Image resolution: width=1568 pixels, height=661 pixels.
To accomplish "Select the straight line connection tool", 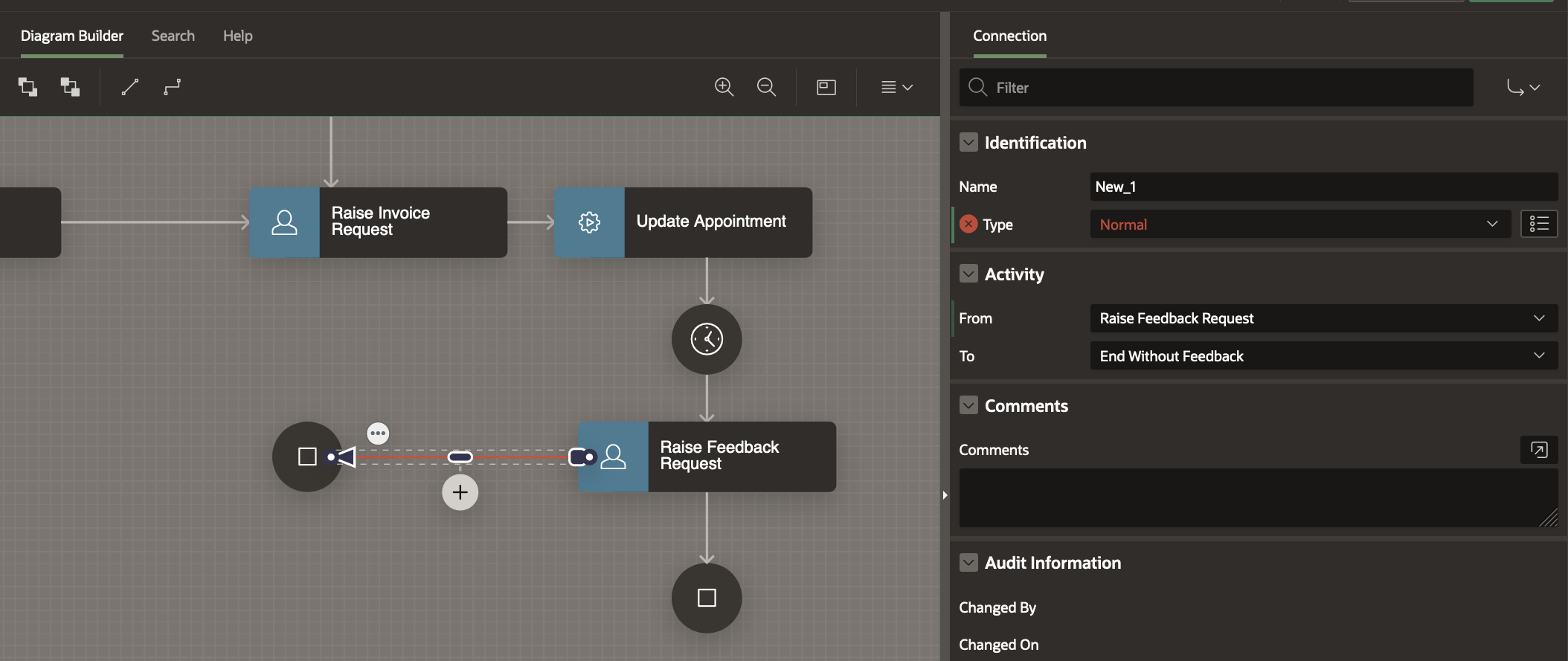I will coord(130,87).
